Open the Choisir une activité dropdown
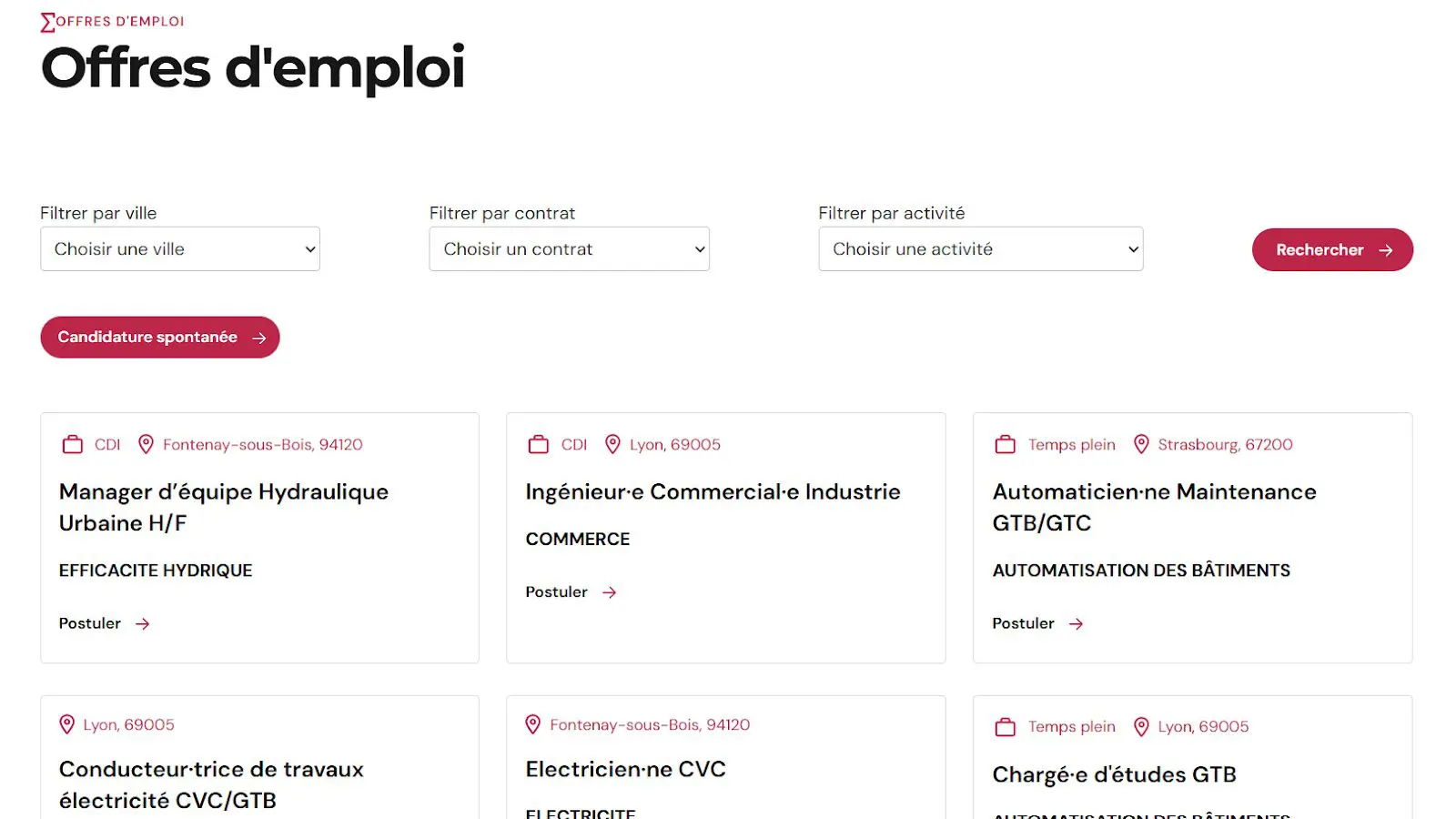Image resolution: width=1456 pixels, height=819 pixels. pos(980,249)
